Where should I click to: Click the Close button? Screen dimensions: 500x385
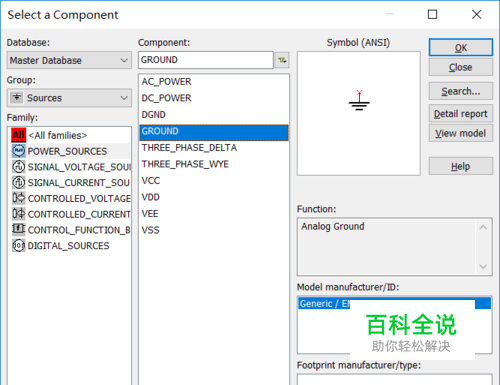(461, 67)
